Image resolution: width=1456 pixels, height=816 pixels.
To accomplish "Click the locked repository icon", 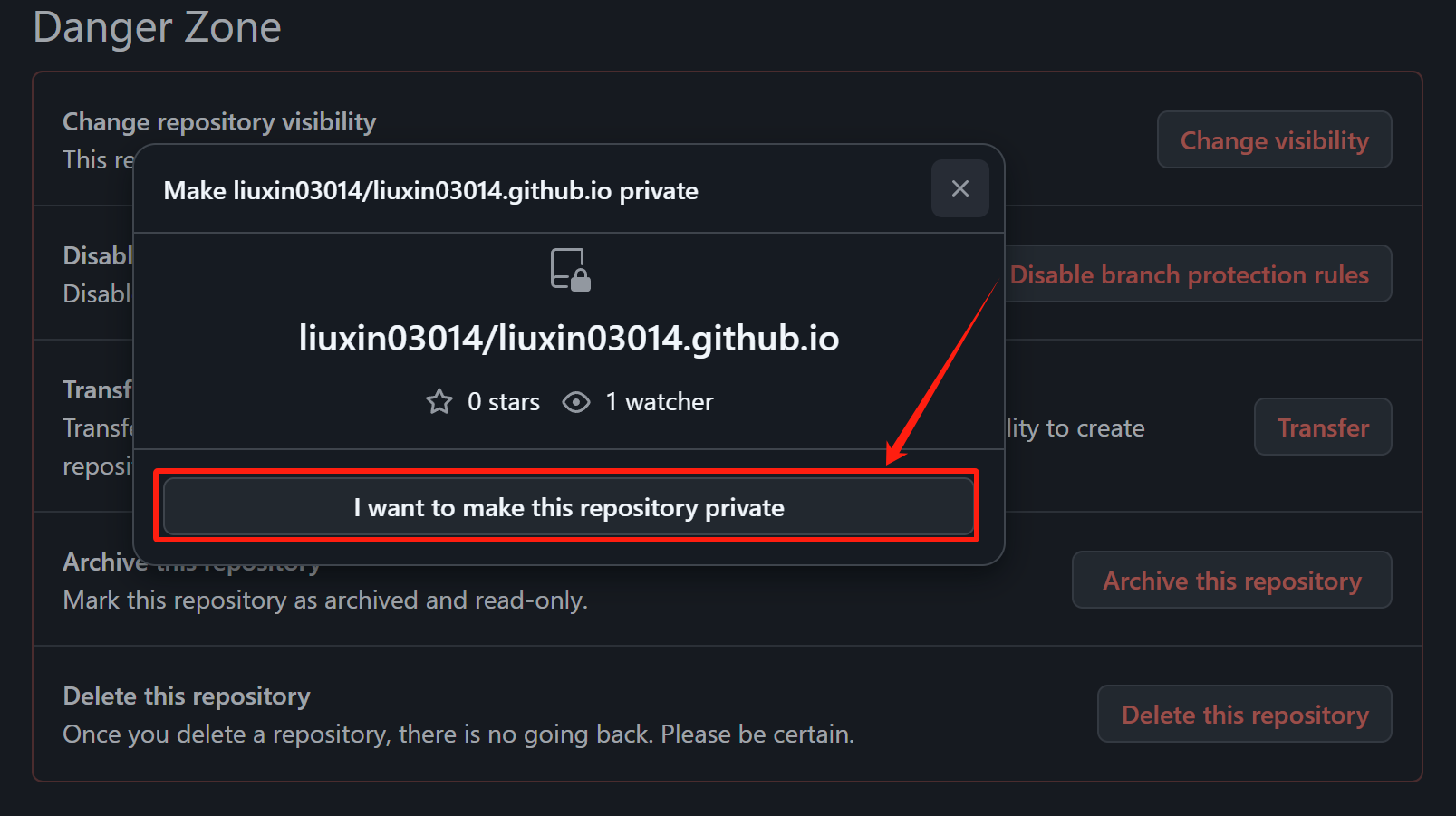I will pos(570,270).
